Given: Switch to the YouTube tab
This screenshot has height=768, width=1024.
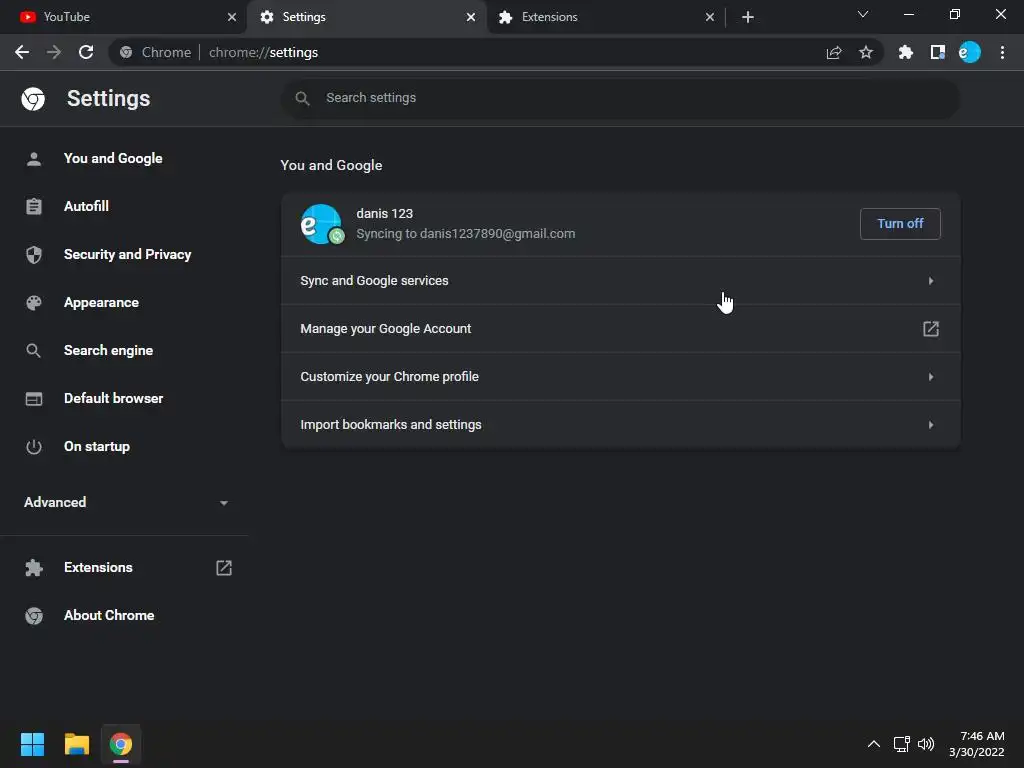Looking at the screenshot, I should pyautogui.click(x=124, y=17).
